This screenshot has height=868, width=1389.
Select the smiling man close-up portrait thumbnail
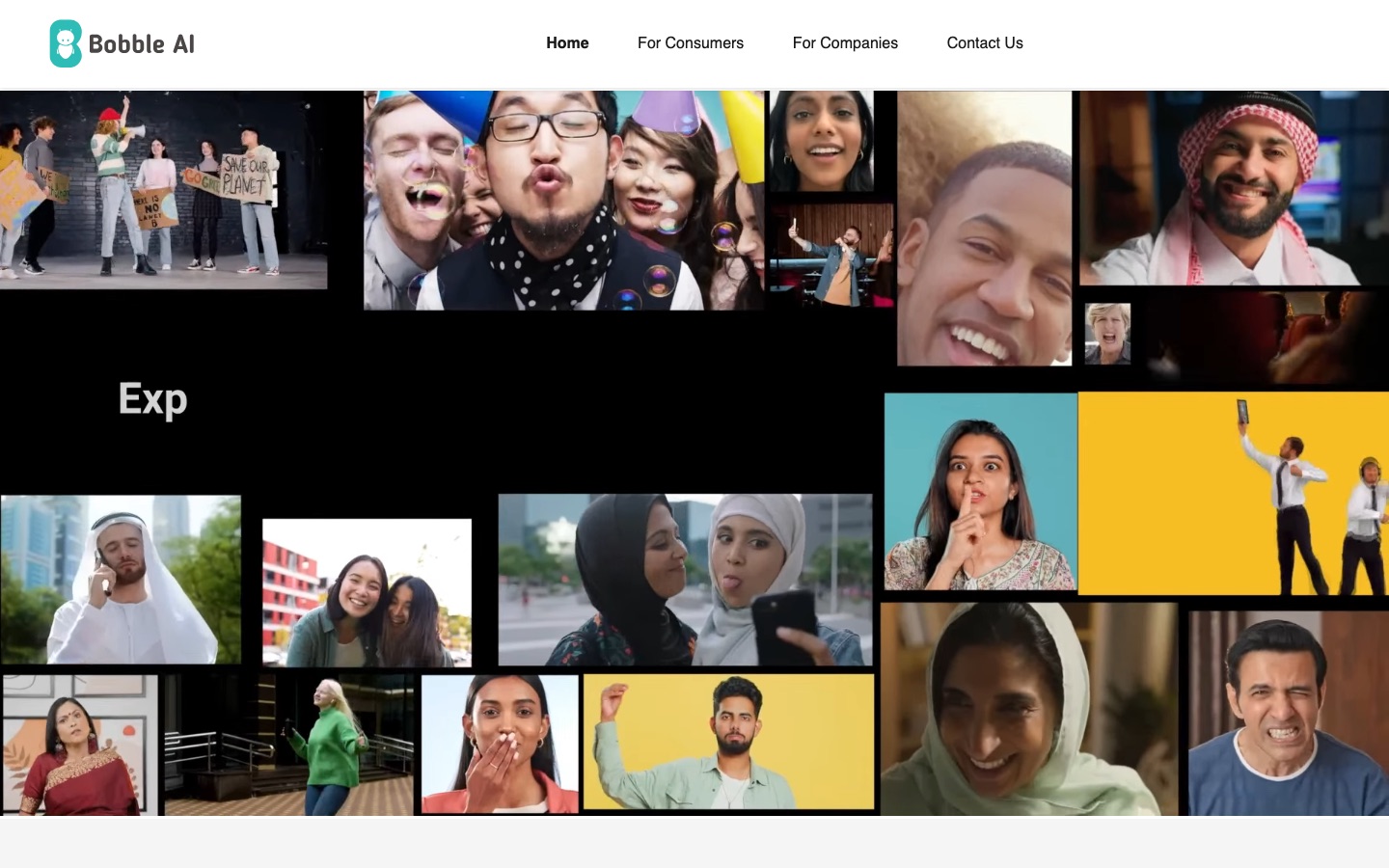(985, 229)
